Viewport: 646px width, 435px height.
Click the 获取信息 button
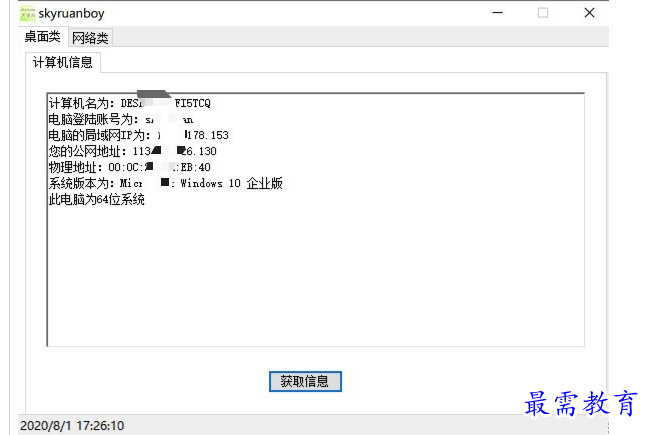click(305, 381)
